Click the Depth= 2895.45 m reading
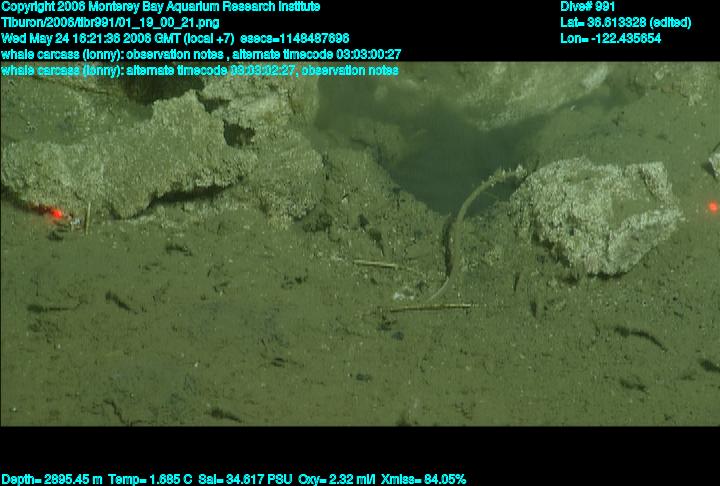 point(52,479)
